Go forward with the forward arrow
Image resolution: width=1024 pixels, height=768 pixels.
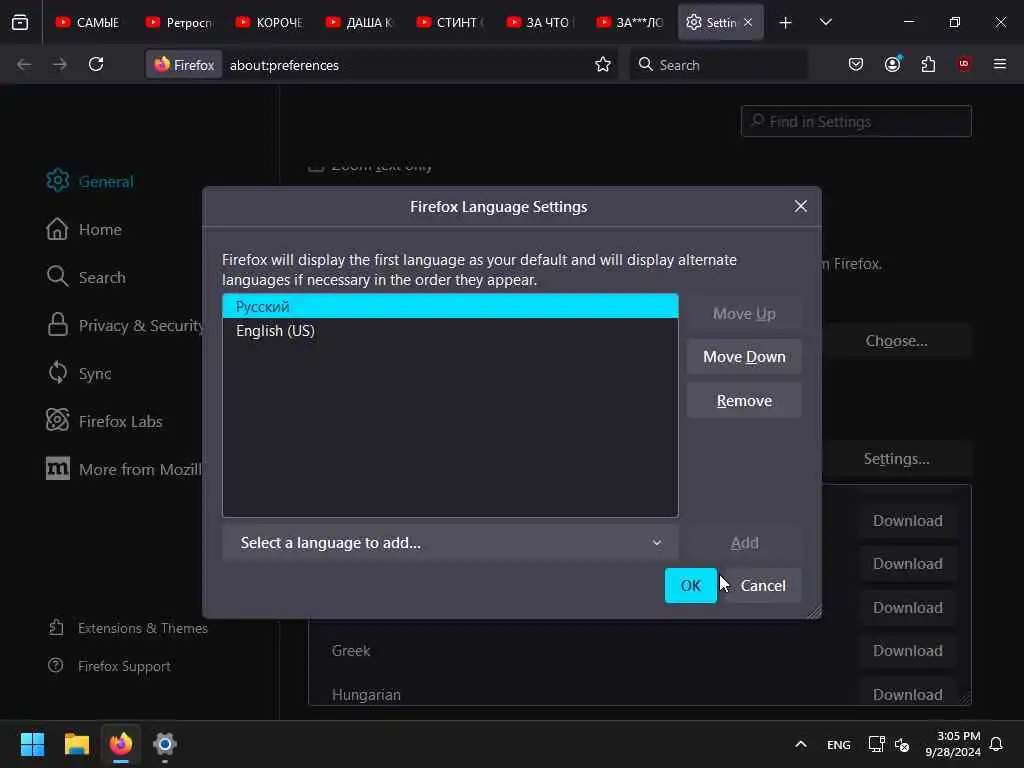[x=59, y=64]
